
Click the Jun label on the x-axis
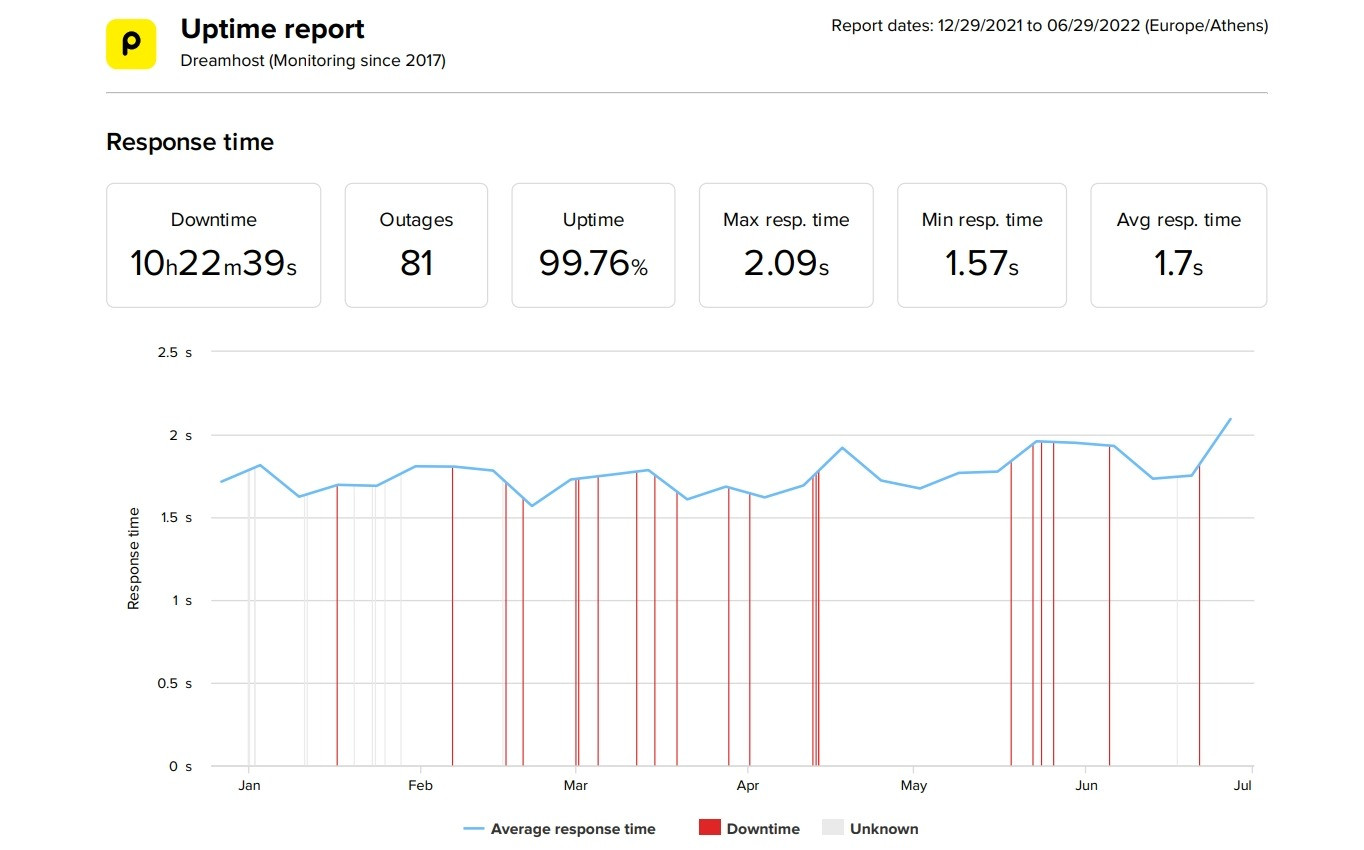tap(1086, 786)
